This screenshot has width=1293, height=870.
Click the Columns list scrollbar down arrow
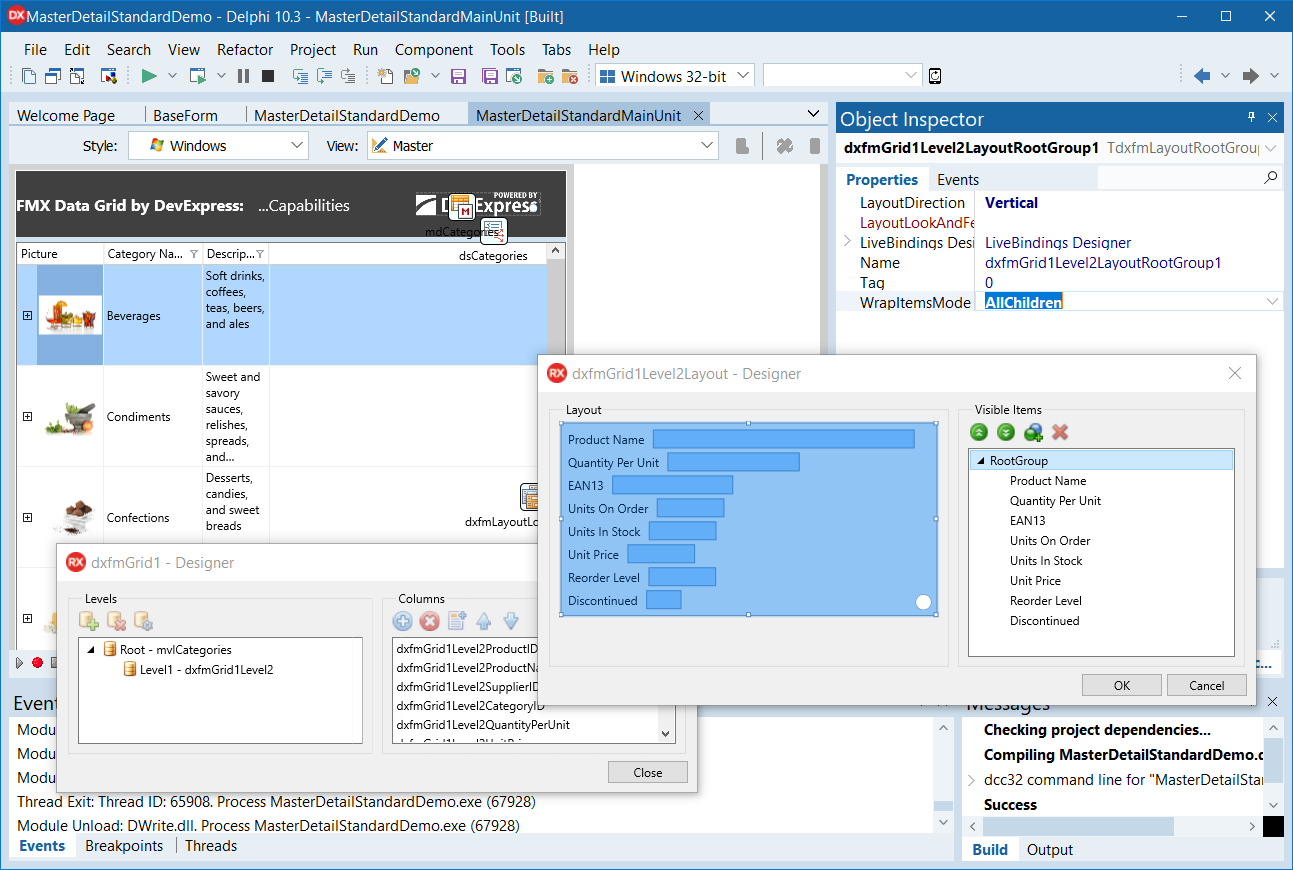tap(666, 733)
